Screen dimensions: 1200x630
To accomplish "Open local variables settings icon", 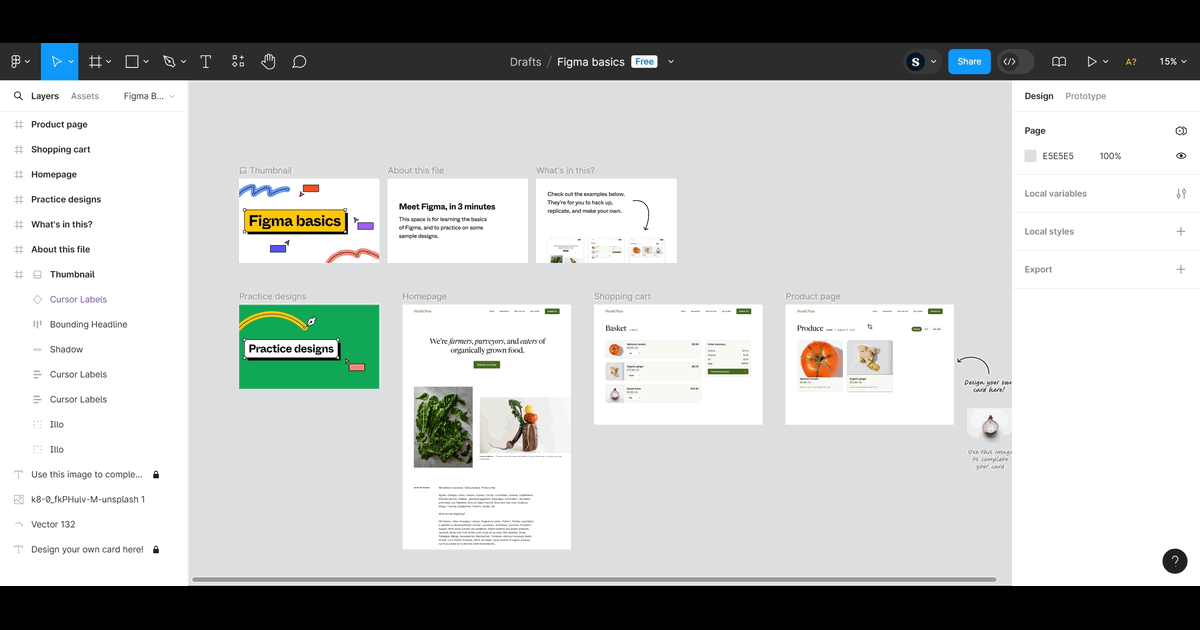I will point(1181,194).
